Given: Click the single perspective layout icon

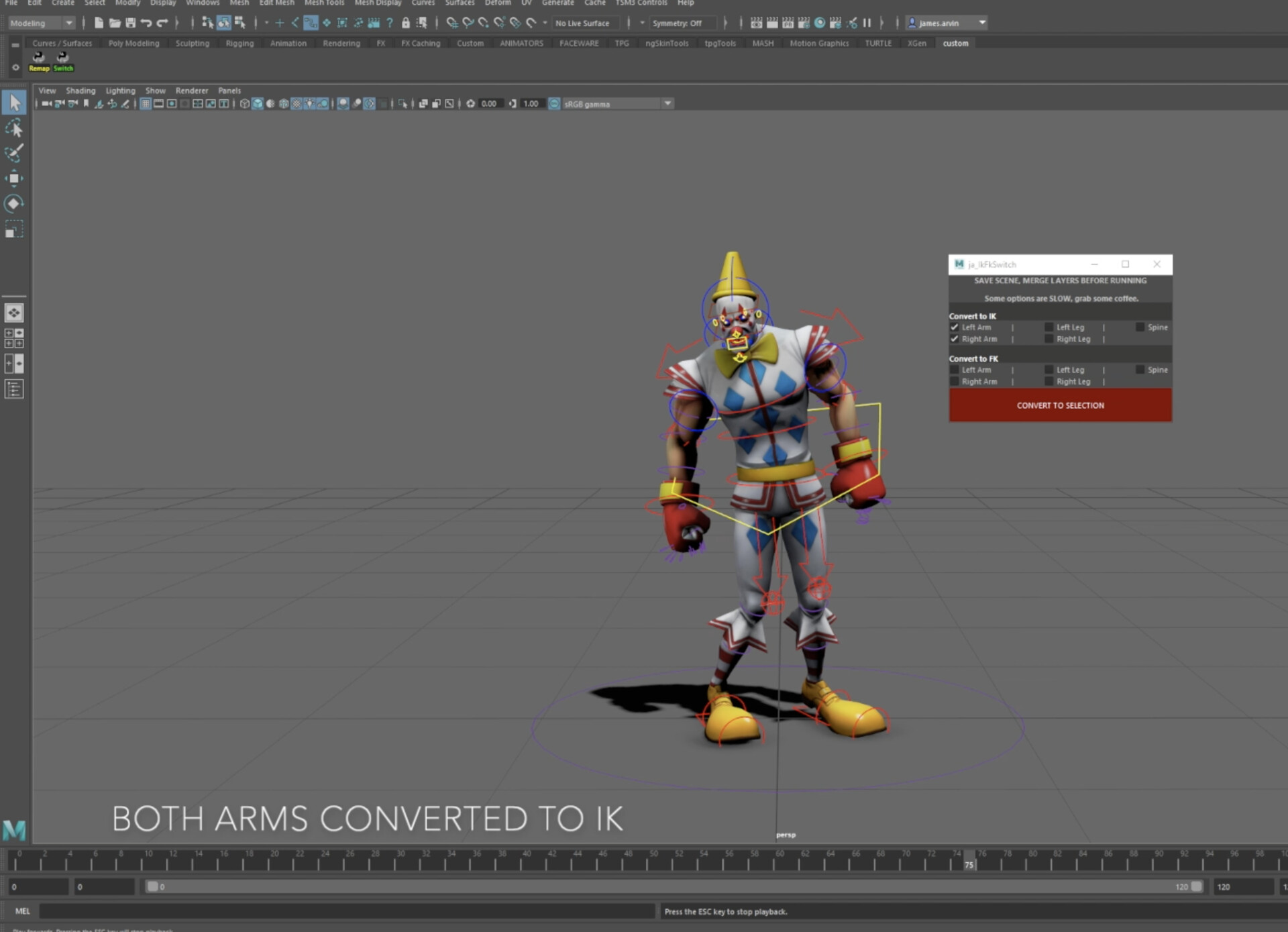Looking at the screenshot, I should coord(14,313).
